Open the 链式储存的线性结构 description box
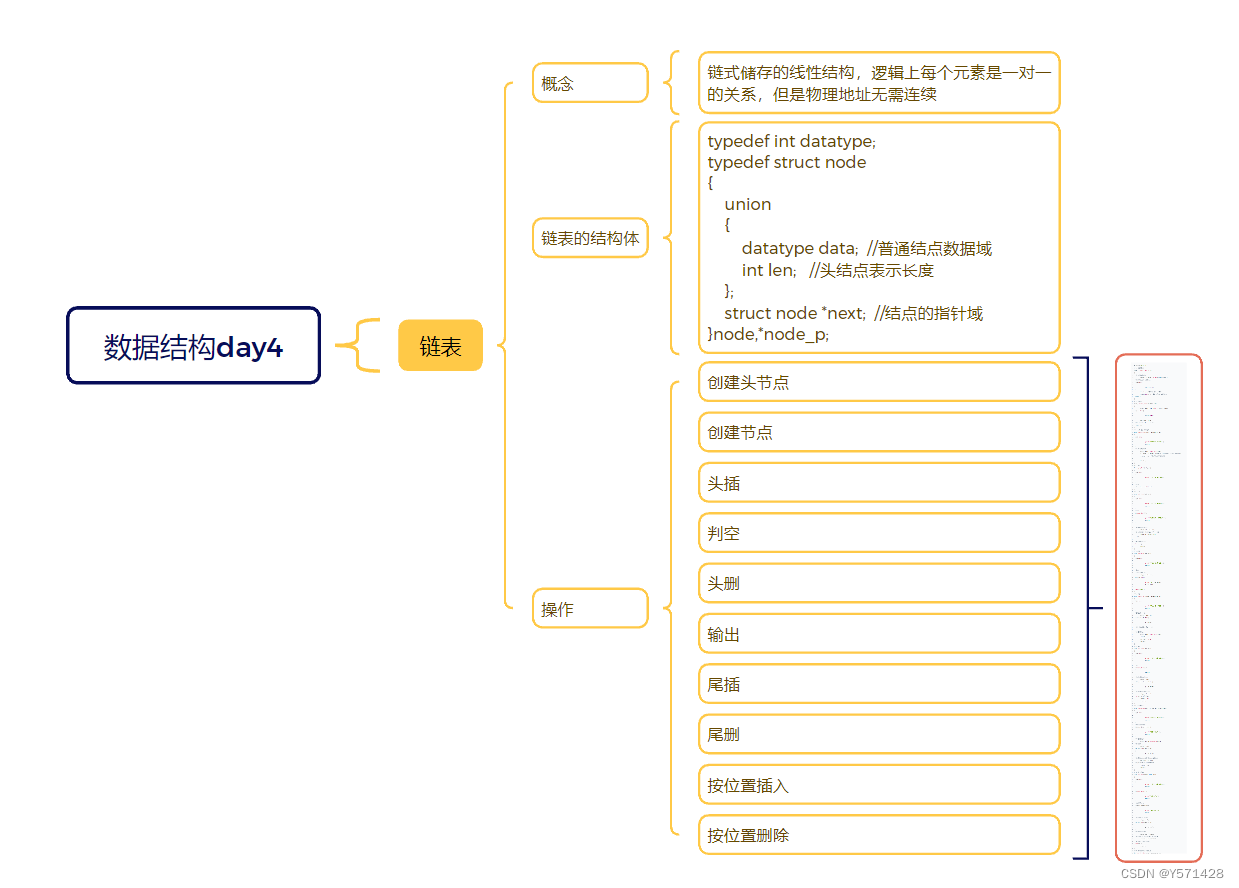The height and width of the screenshot is (888, 1239). click(879, 83)
